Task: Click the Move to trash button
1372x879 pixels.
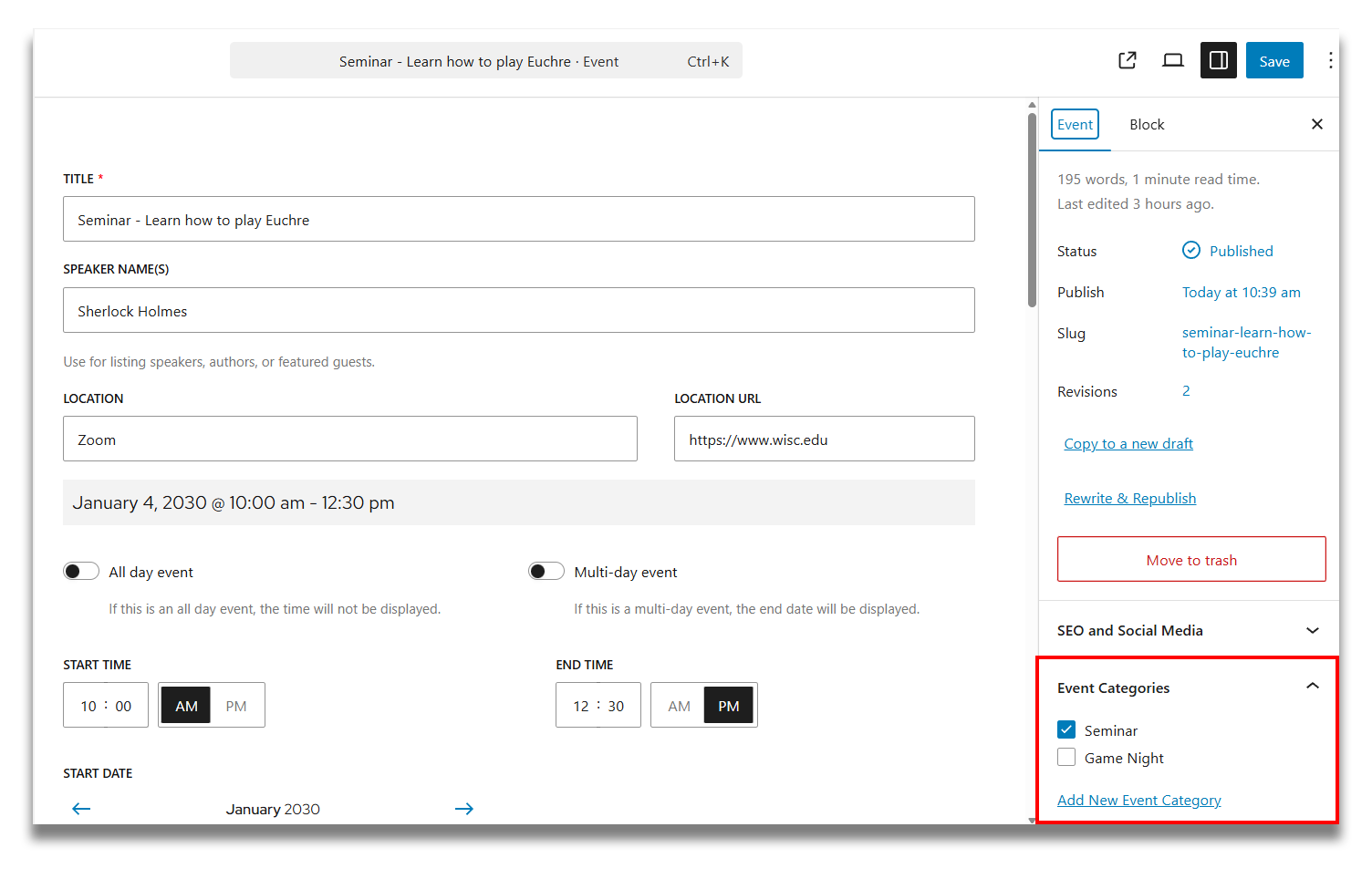Action: click(x=1190, y=559)
